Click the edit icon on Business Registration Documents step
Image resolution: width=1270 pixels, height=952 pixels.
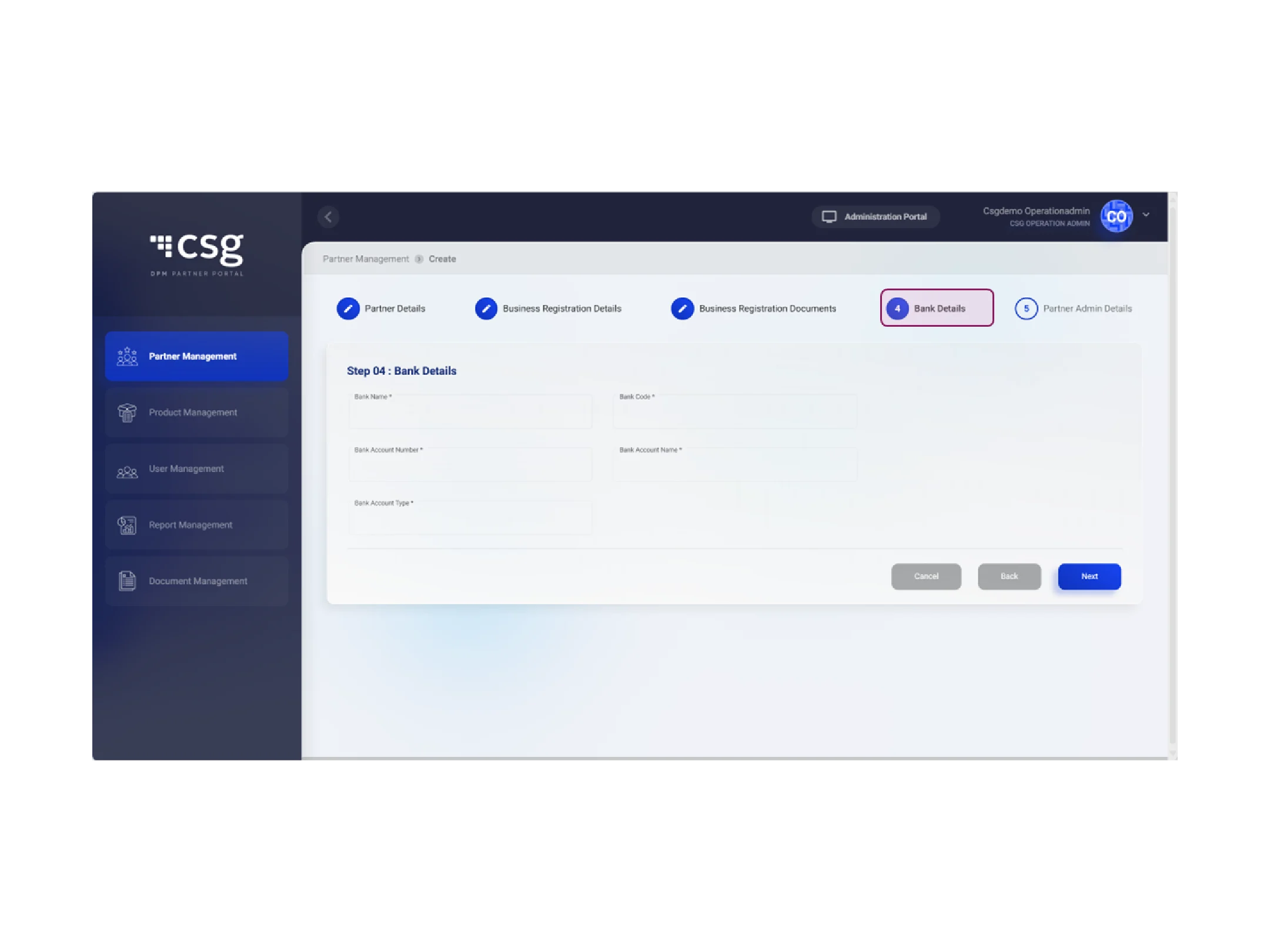click(x=682, y=308)
